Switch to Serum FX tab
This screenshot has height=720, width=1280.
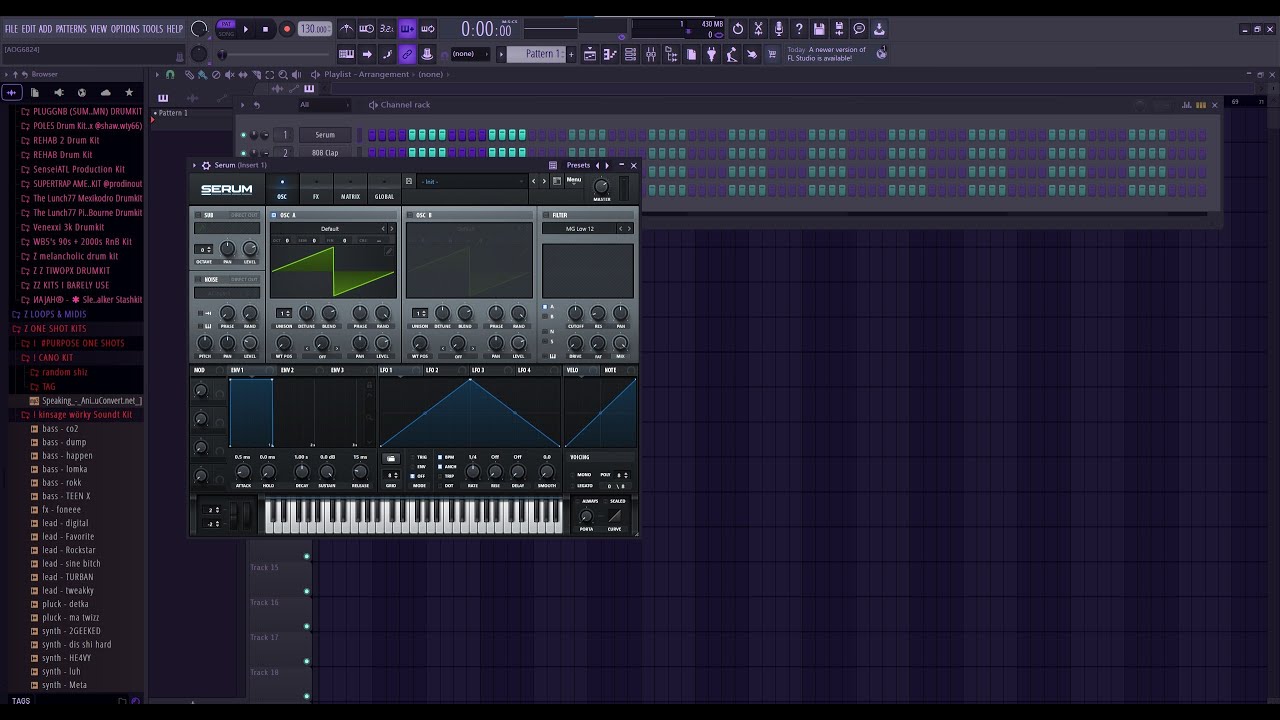coord(316,189)
